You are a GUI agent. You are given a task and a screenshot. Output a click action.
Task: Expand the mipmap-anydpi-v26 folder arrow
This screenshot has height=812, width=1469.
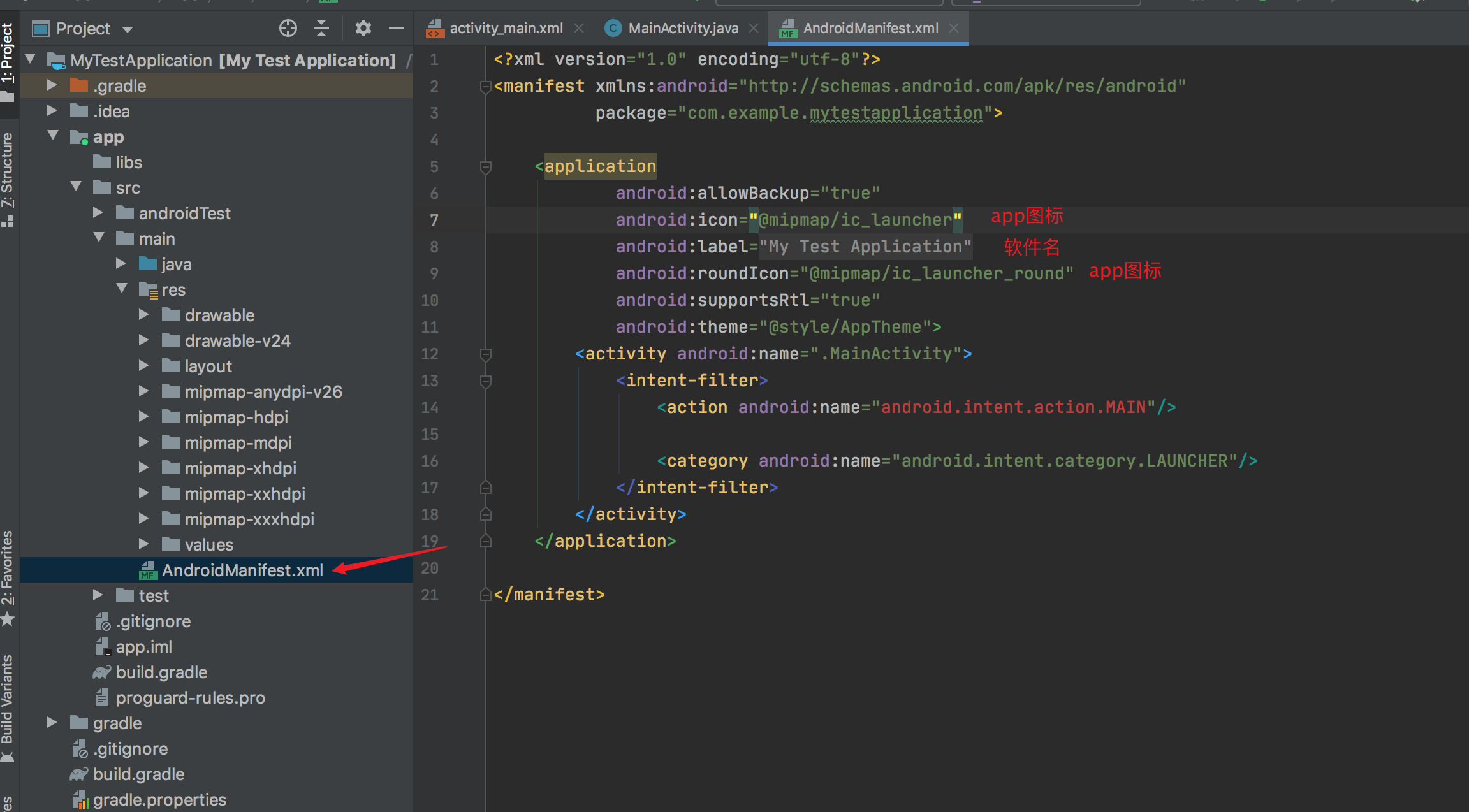144,391
